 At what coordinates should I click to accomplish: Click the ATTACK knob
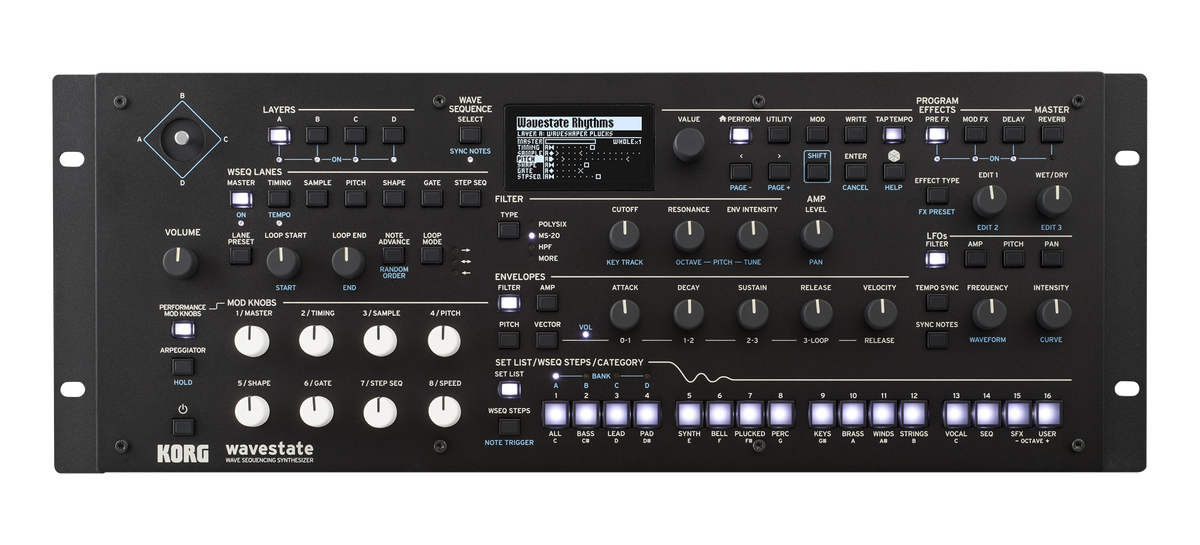tap(624, 314)
